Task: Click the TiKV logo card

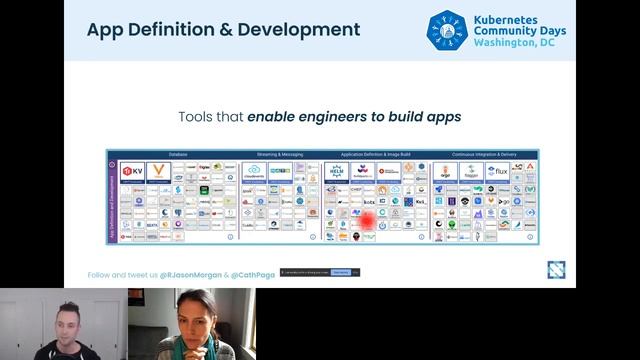Action: click(x=132, y=172)
